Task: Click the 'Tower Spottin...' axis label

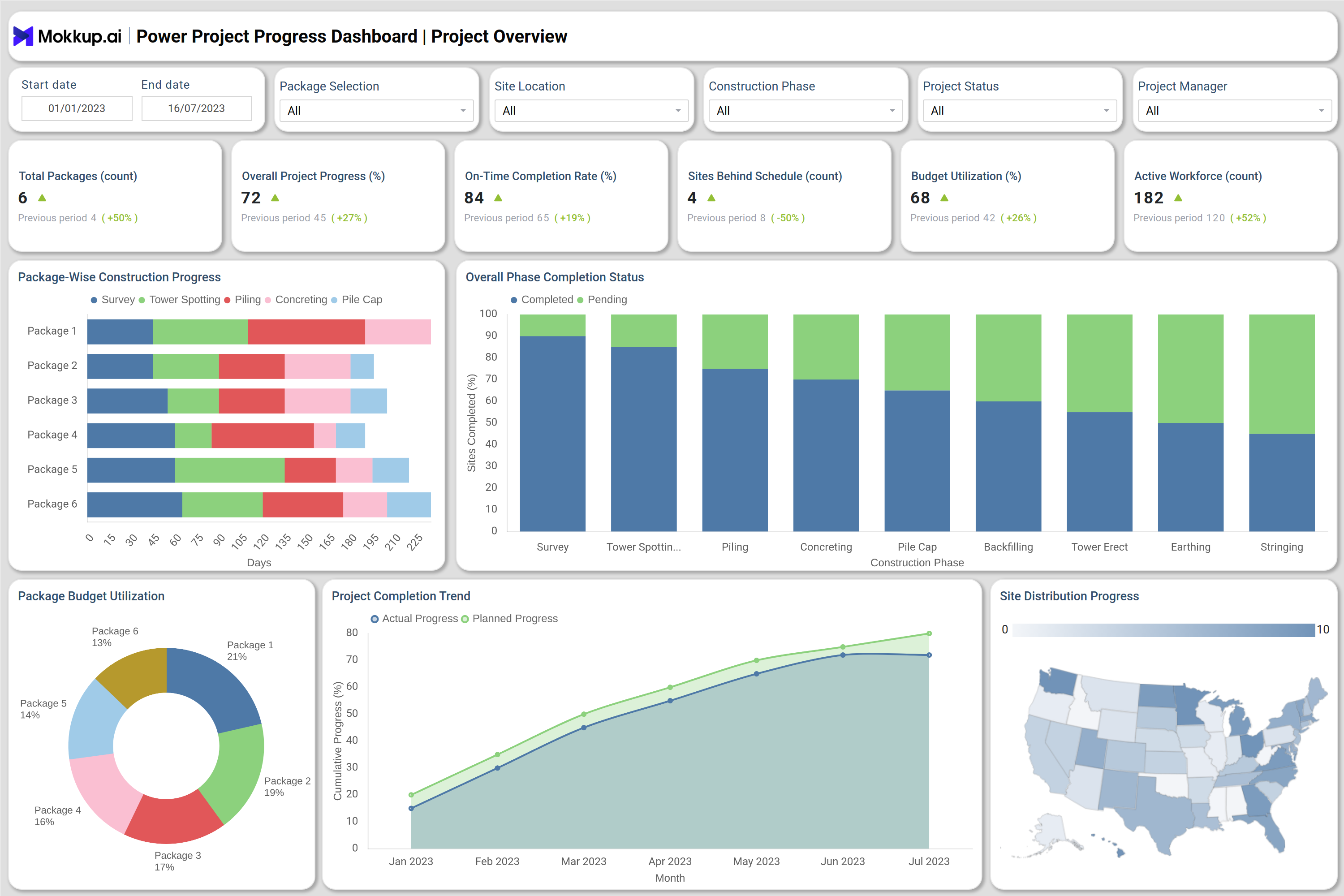Action: tap(643, 547)
